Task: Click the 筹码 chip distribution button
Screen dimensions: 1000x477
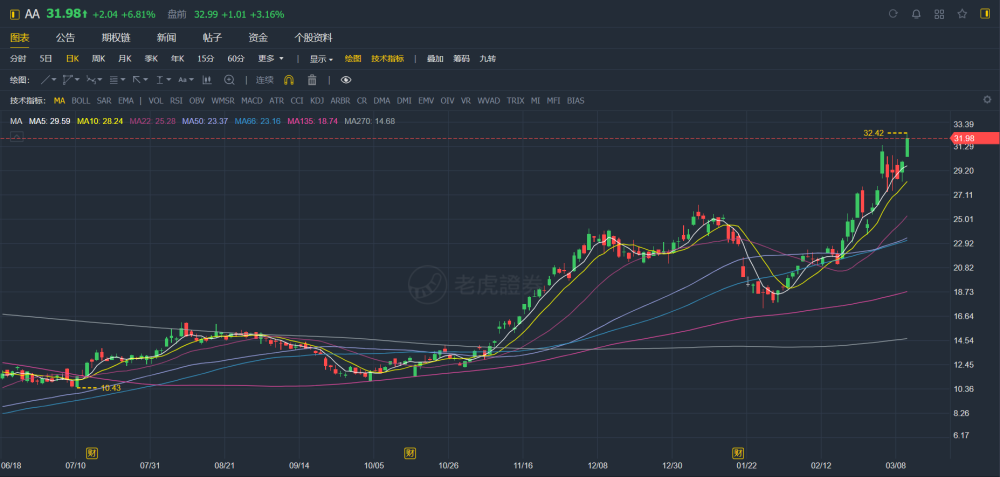Action: (462, 59)
